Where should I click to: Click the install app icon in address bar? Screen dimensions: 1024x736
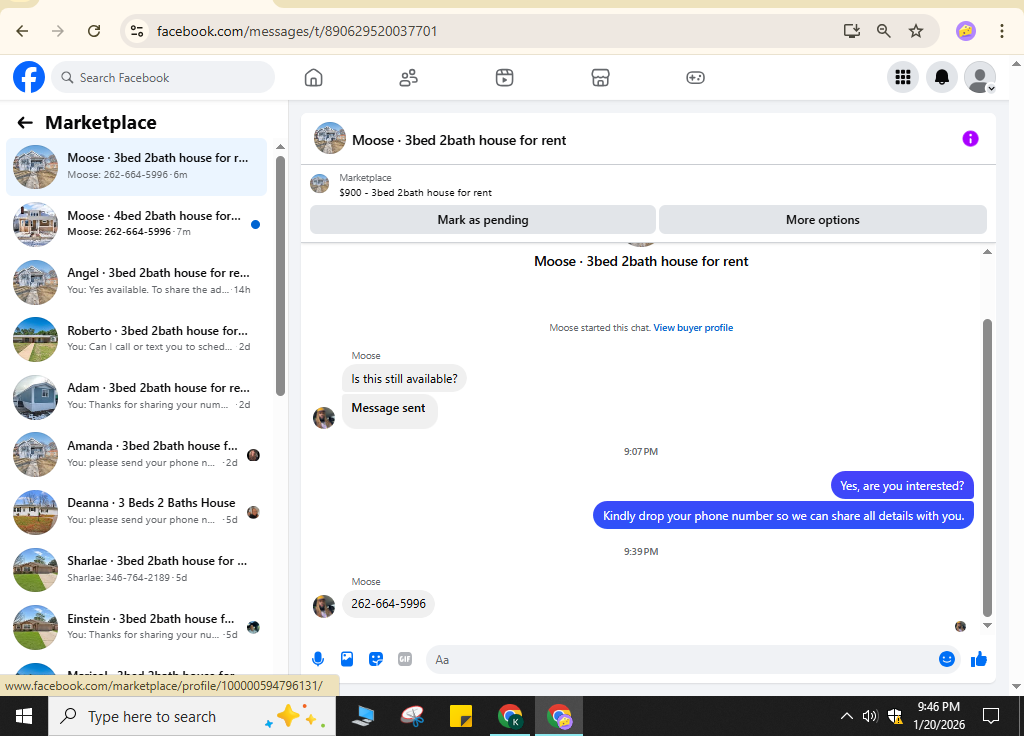pos(852,31)
